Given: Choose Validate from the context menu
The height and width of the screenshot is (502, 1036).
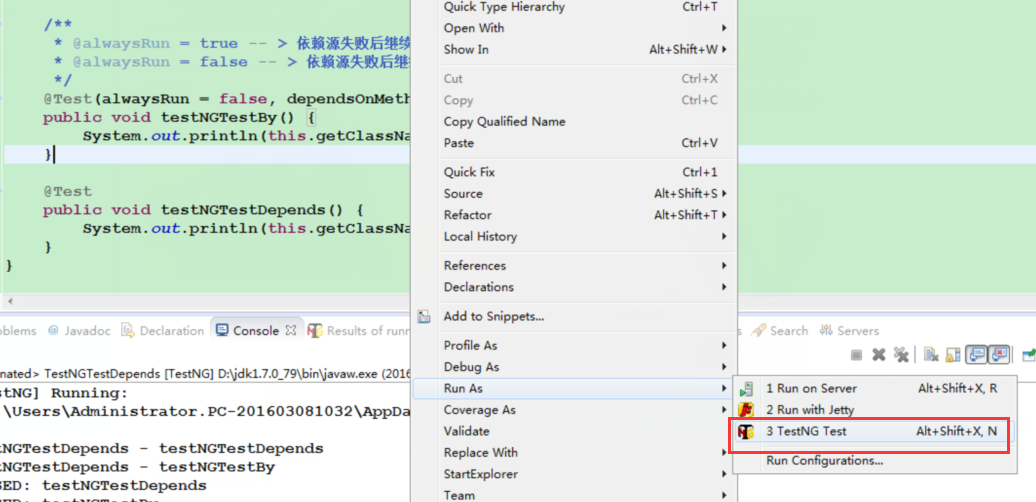Looking at the screenshot, I should [x=573, y=431].
